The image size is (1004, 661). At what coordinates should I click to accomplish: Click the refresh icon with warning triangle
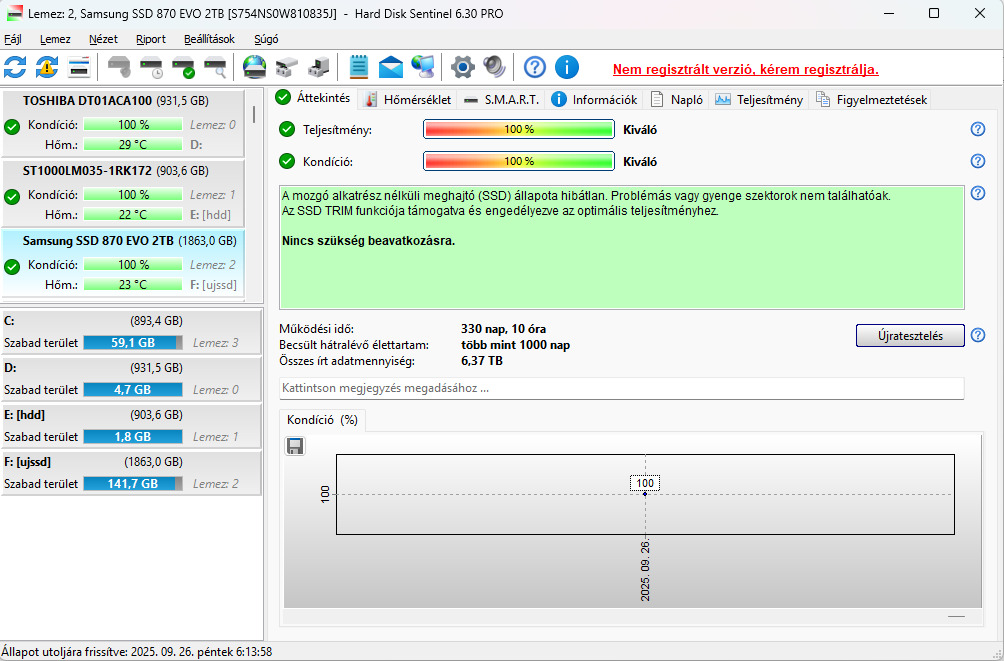point(47,67)
